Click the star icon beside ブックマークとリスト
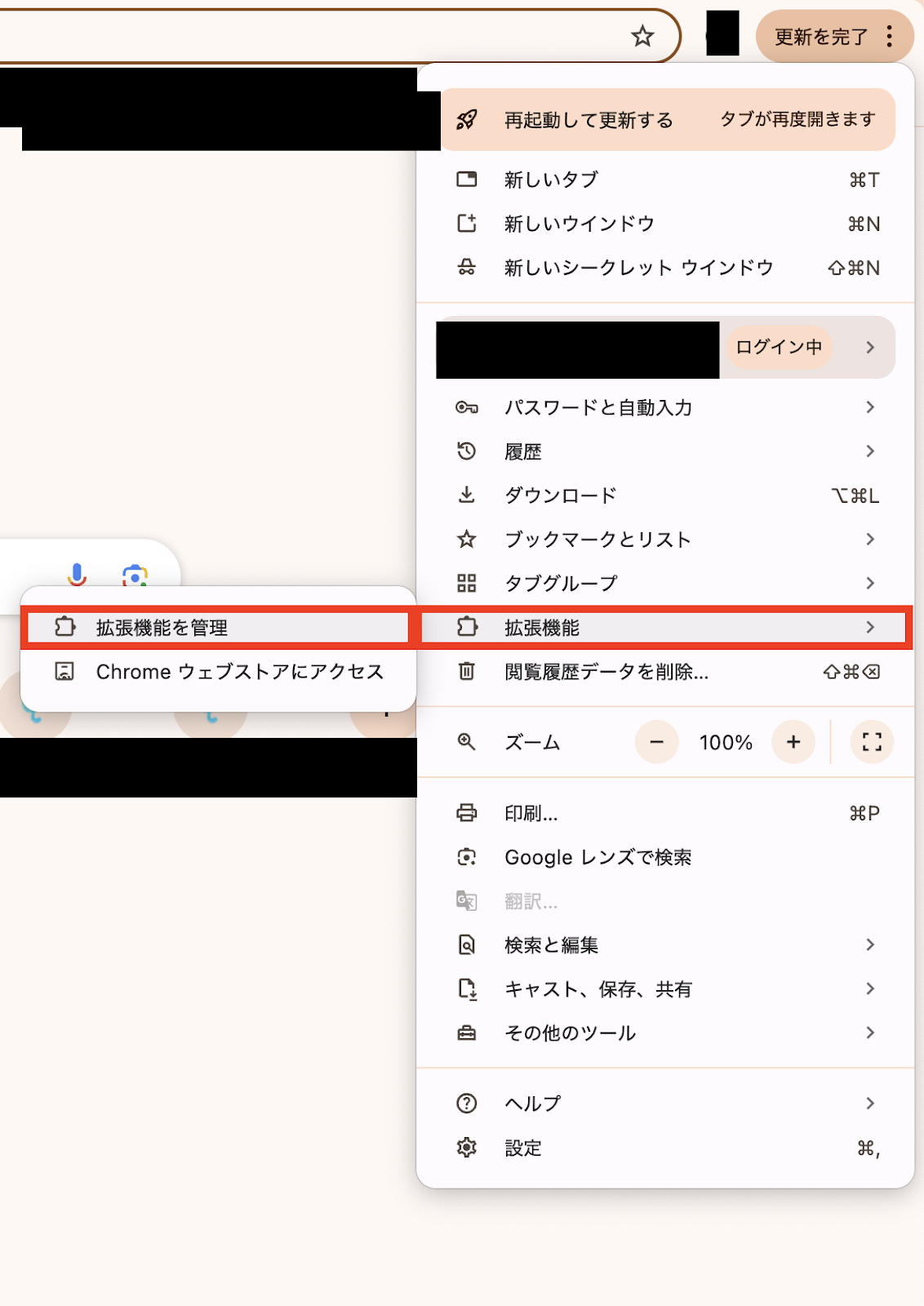 (x=466, y=539)
